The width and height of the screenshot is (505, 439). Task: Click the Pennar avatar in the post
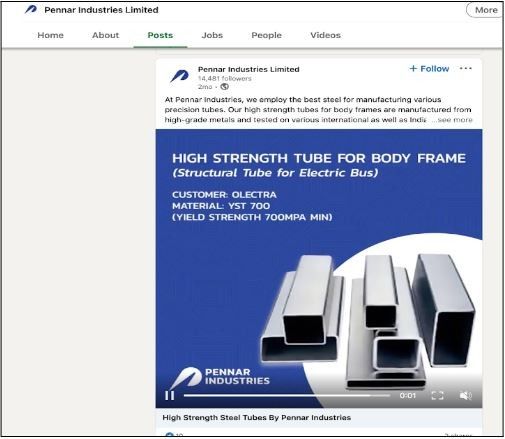(179, 76)
